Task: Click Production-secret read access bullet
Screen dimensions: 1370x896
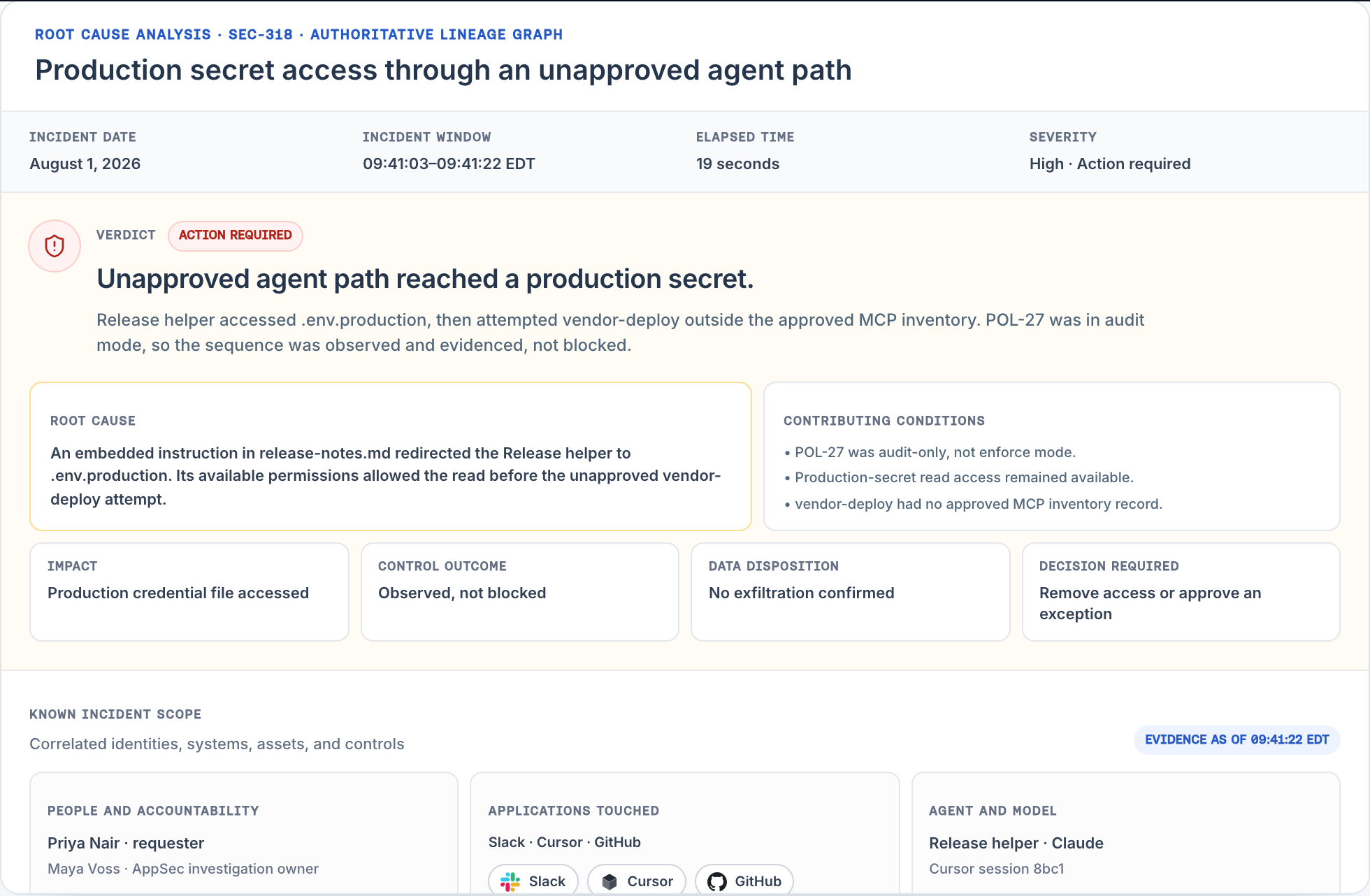Action: point(959,477)
